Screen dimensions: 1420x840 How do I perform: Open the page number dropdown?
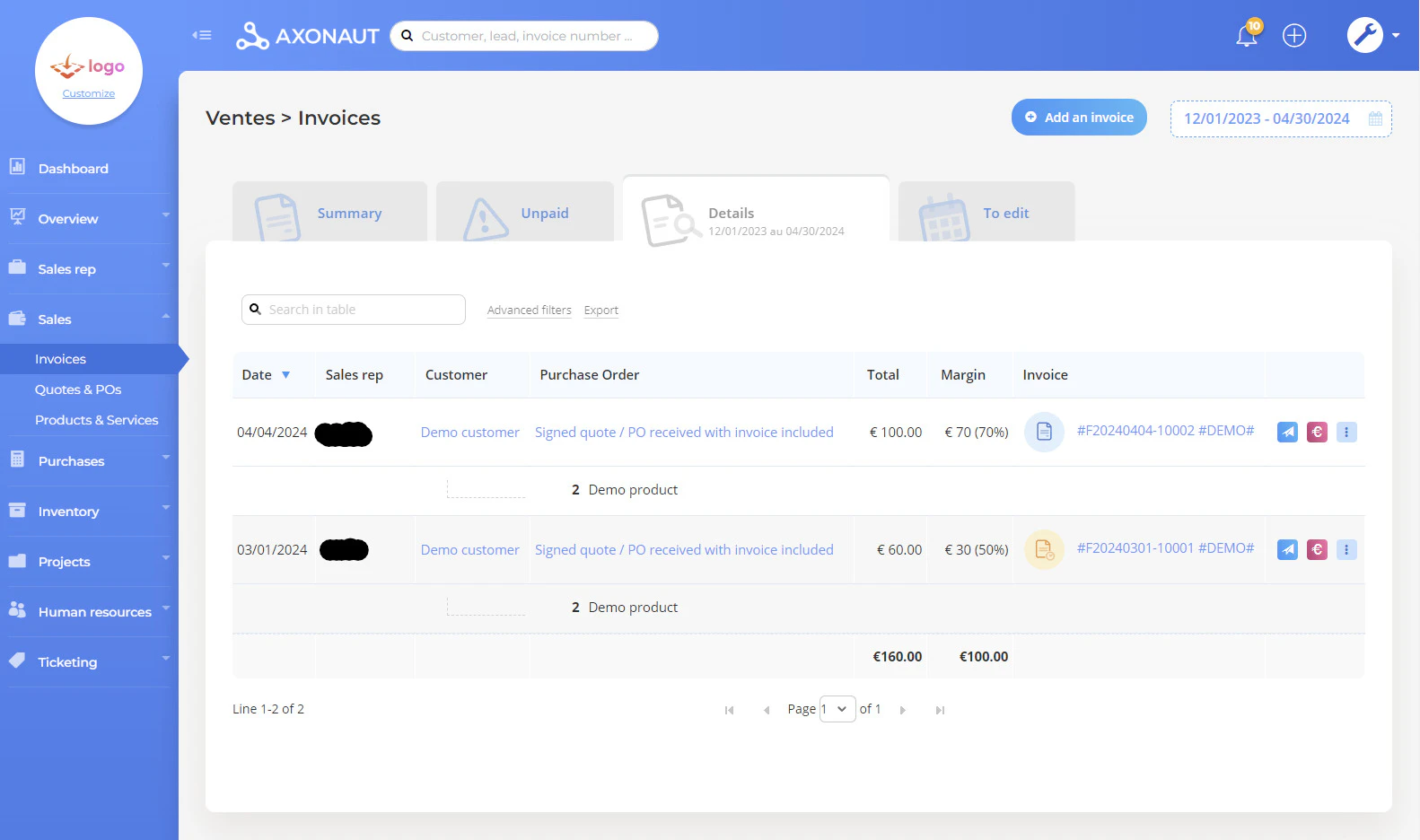837,709
